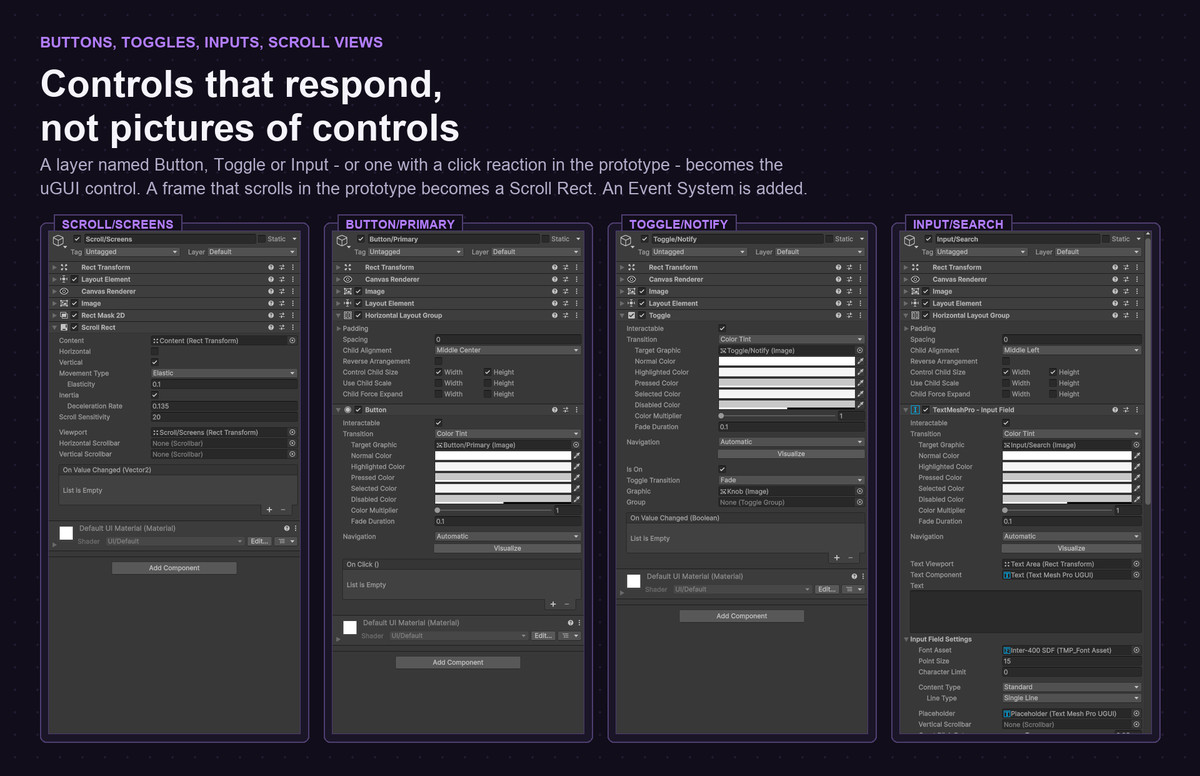The width and height of the screenshot is (1200, 776).
Task: Pick Group object in Toggle/Notify Toggle
Action: click(x=860, y=503)
